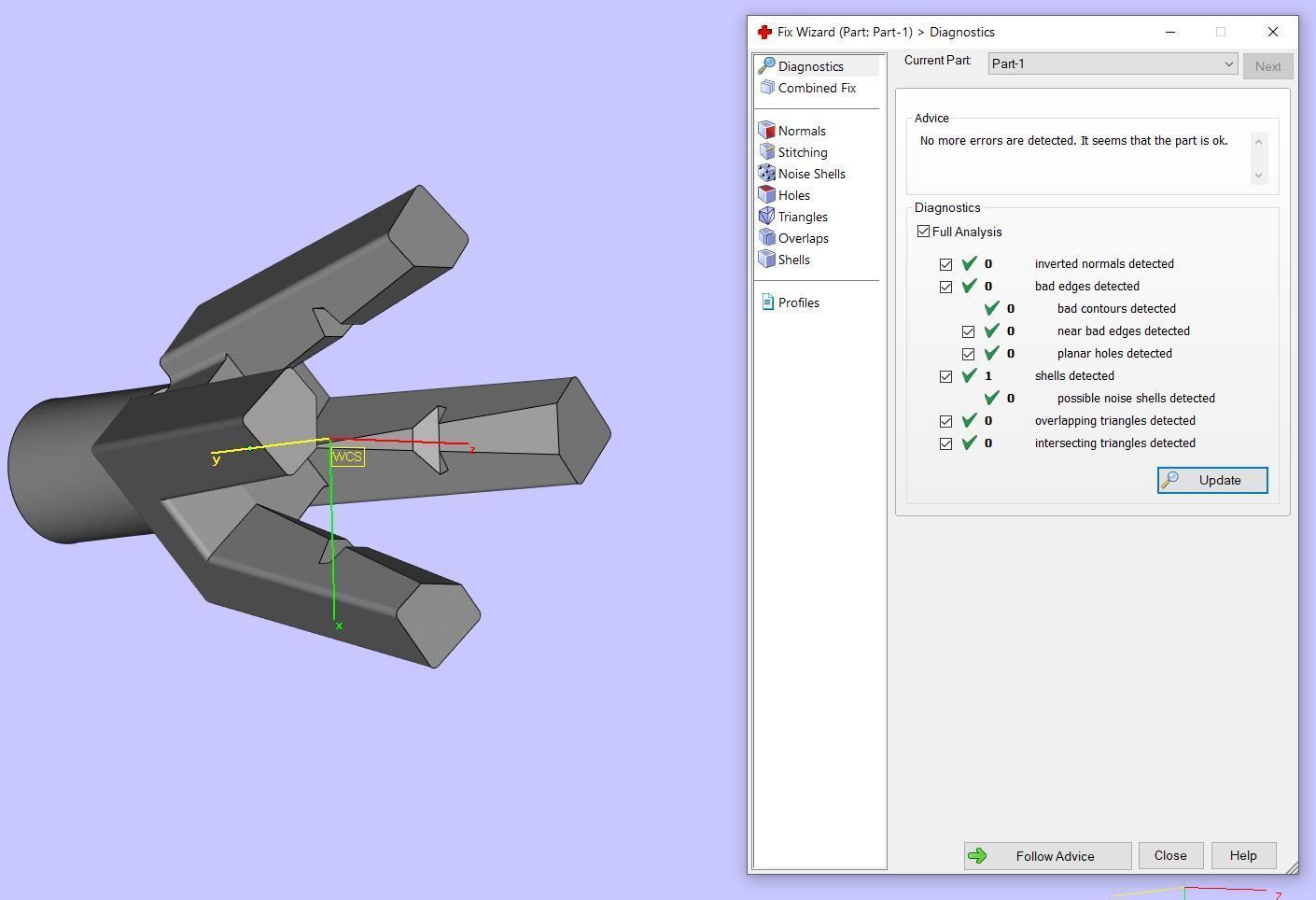Click the Close button

1170,856
